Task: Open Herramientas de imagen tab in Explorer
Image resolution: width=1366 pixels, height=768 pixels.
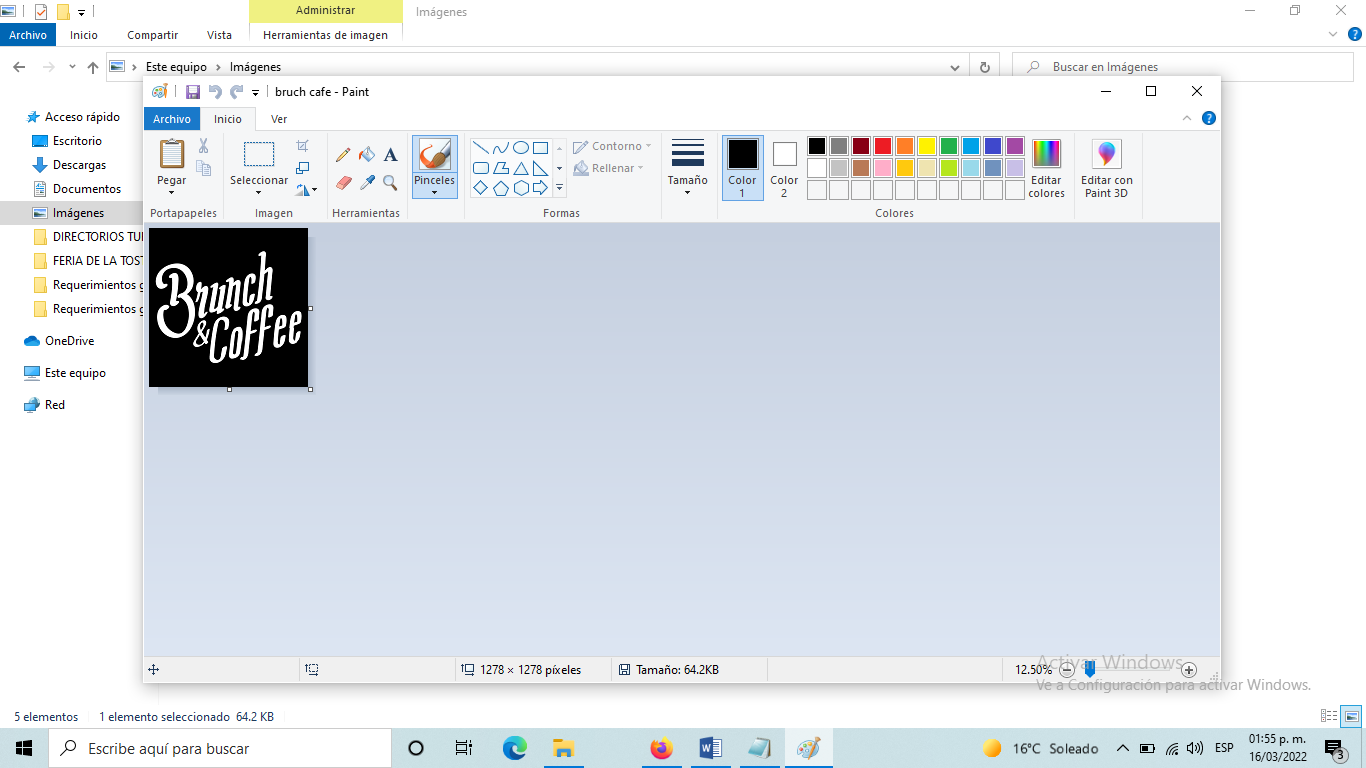Action: (x=325, y=35)
